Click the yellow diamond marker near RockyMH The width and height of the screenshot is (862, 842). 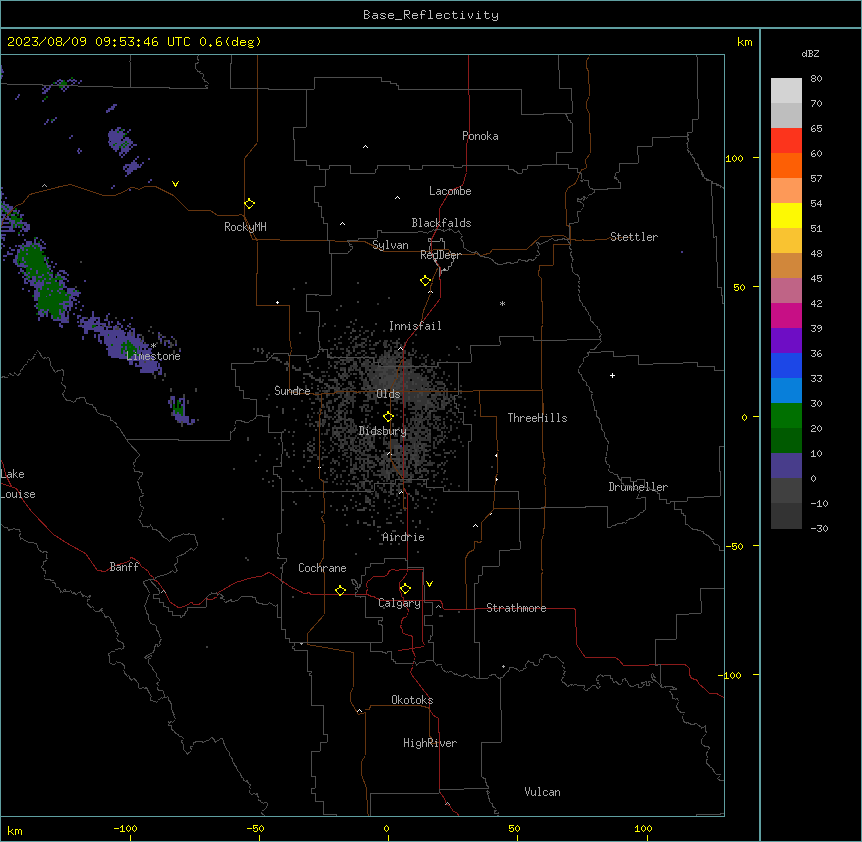[x=250, y=204]
